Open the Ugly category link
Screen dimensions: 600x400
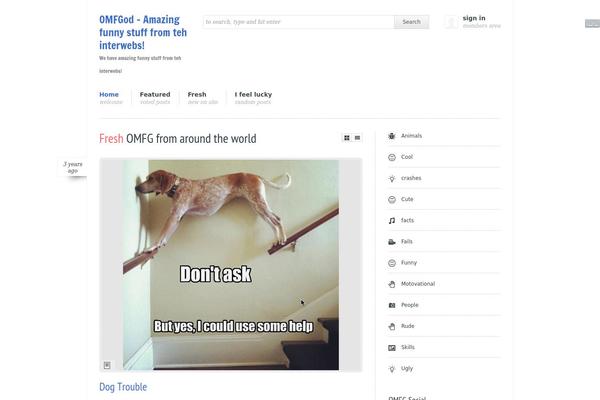coord(407,368)
